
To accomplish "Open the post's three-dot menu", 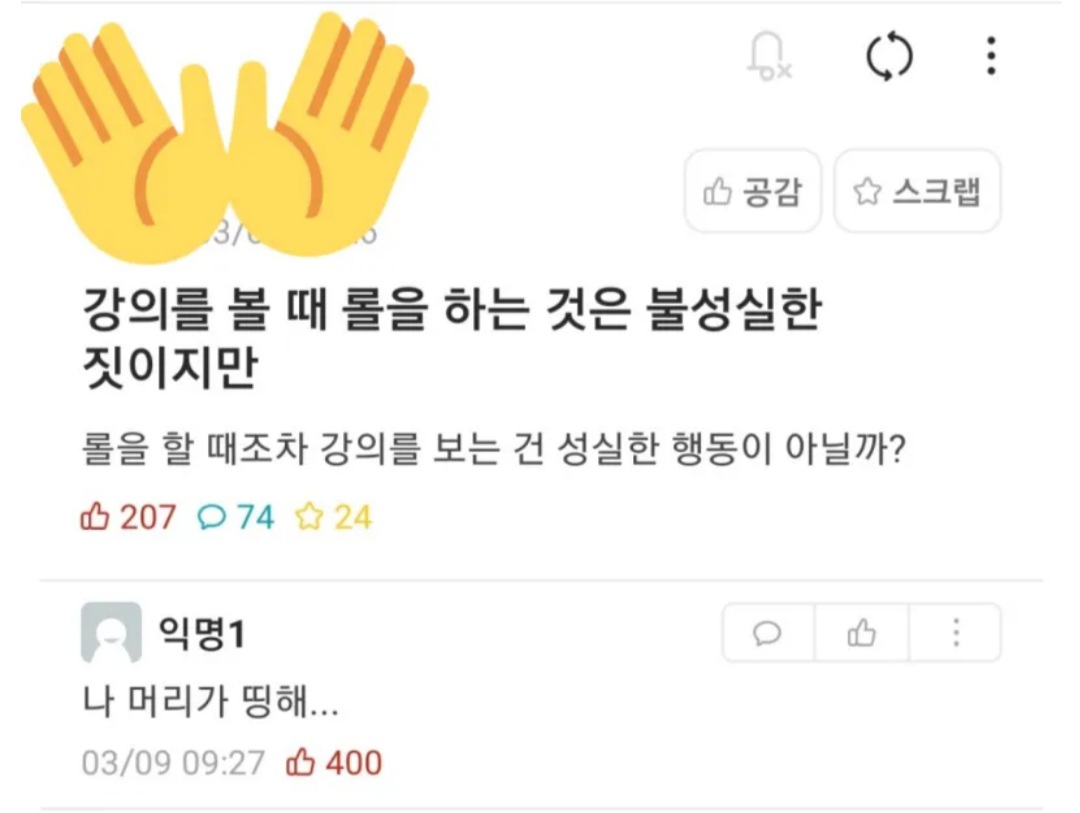I will 991,56.
